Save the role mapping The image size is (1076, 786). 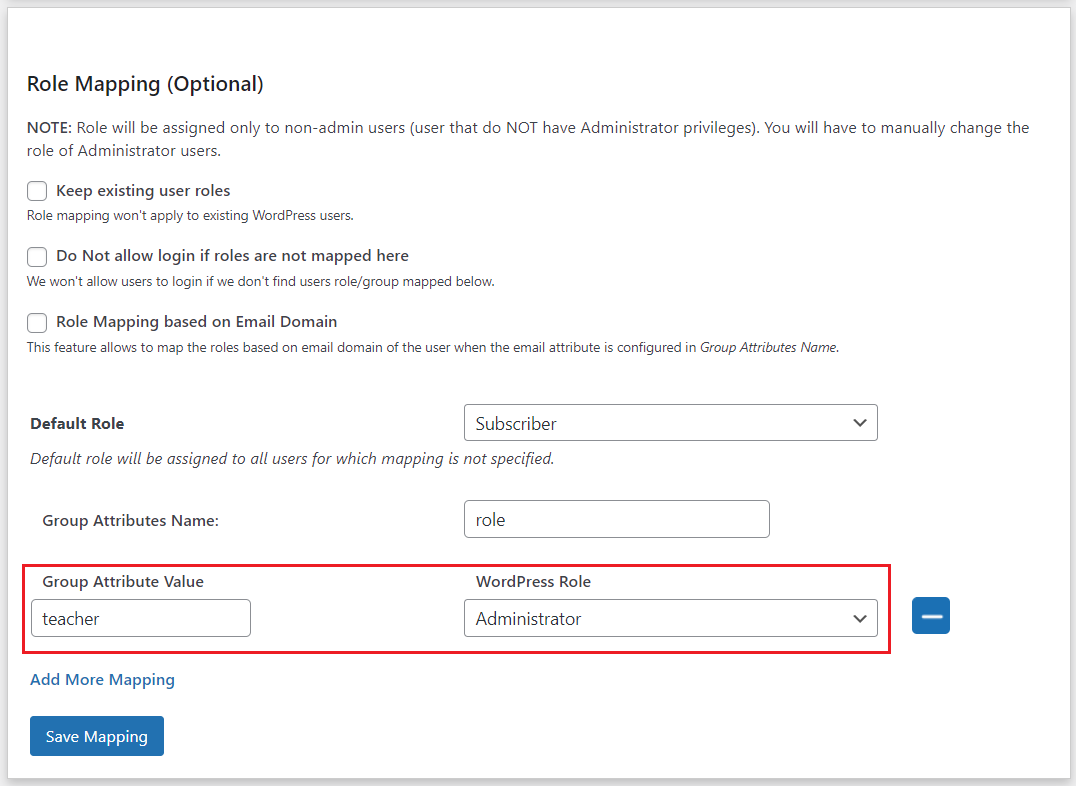97,736
